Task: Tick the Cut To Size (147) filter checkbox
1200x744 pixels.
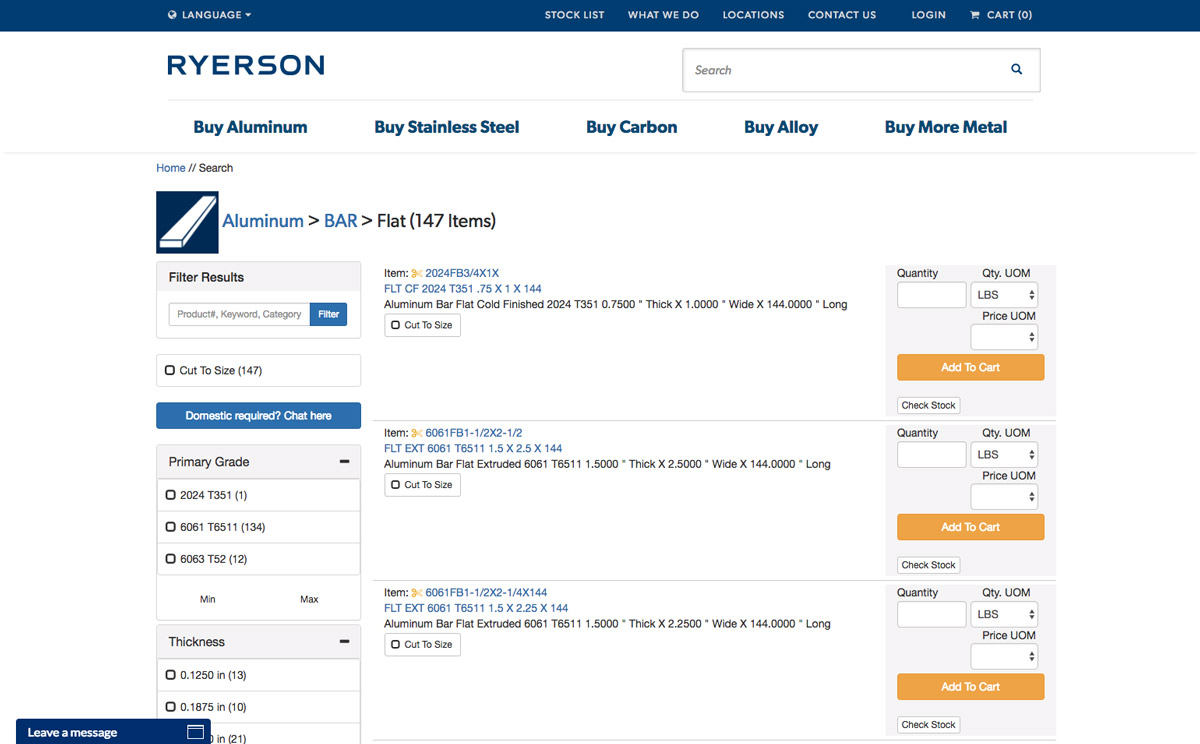Action: coord(170,370)
